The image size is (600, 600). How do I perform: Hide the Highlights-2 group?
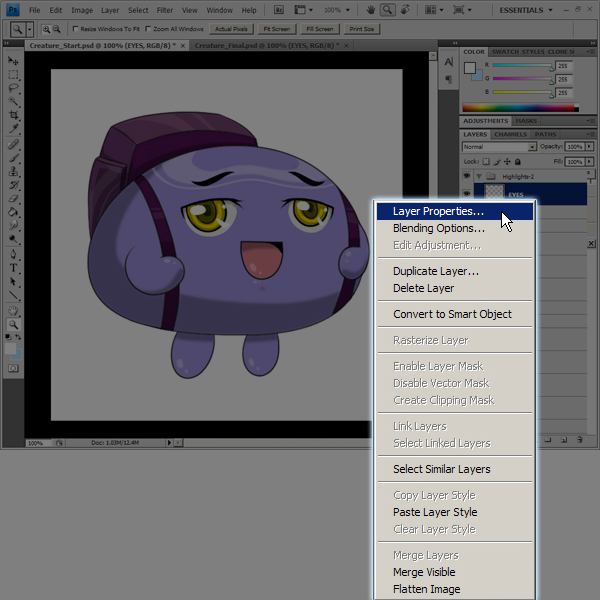(466, 176)
